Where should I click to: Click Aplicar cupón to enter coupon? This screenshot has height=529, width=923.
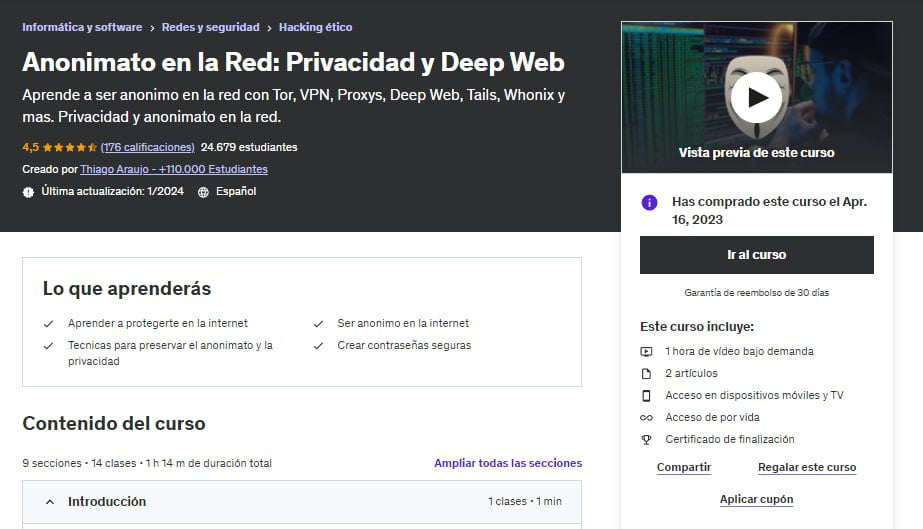point(756,499)
